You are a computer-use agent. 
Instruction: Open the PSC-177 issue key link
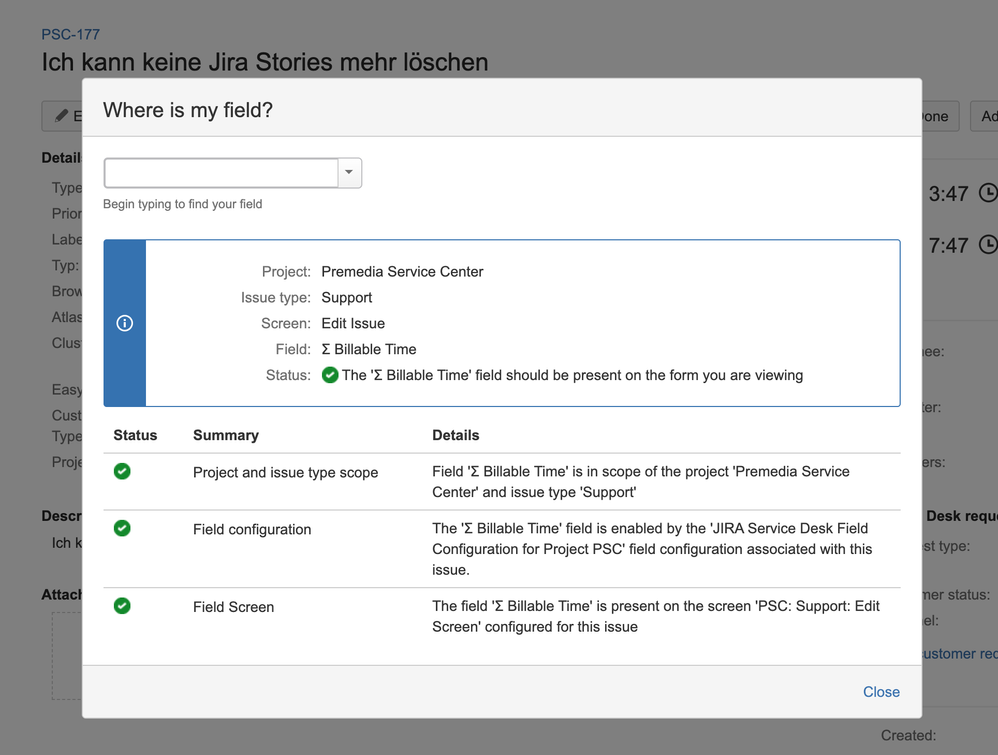click(70, 35)
